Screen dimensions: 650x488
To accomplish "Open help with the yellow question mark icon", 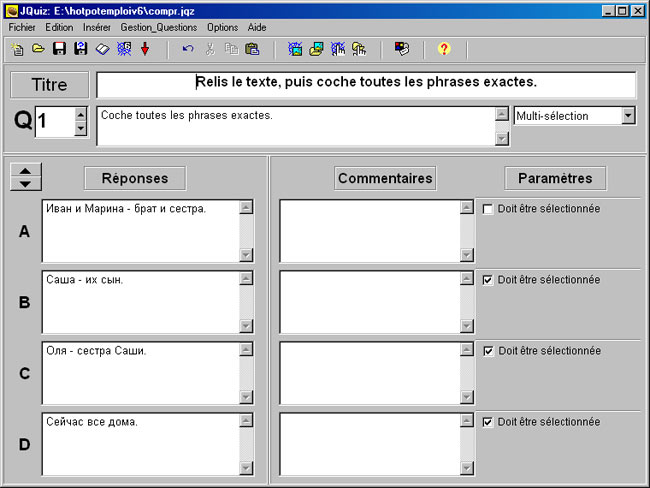I will [444, 48].
